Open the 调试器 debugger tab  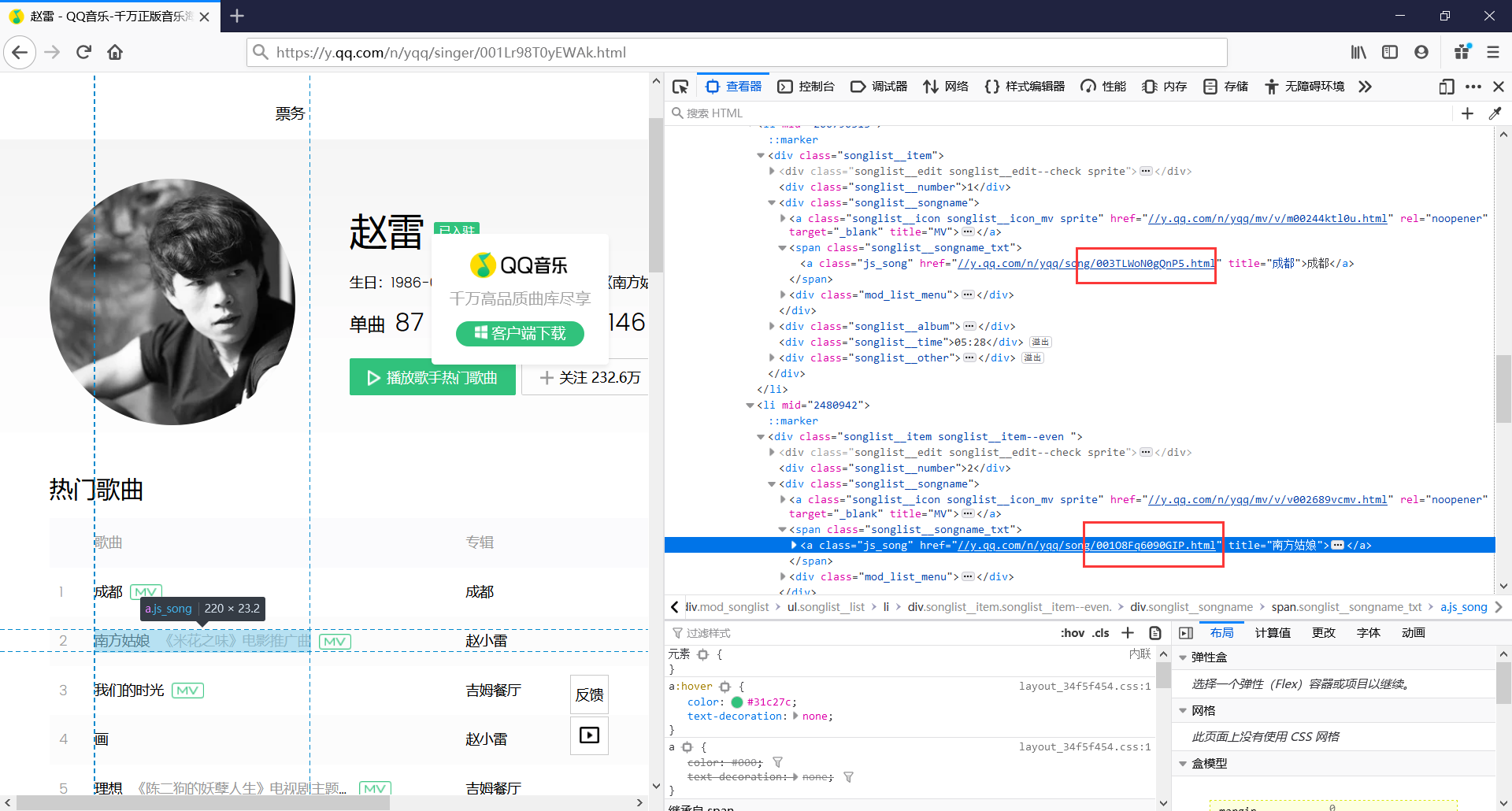point(879,87)
